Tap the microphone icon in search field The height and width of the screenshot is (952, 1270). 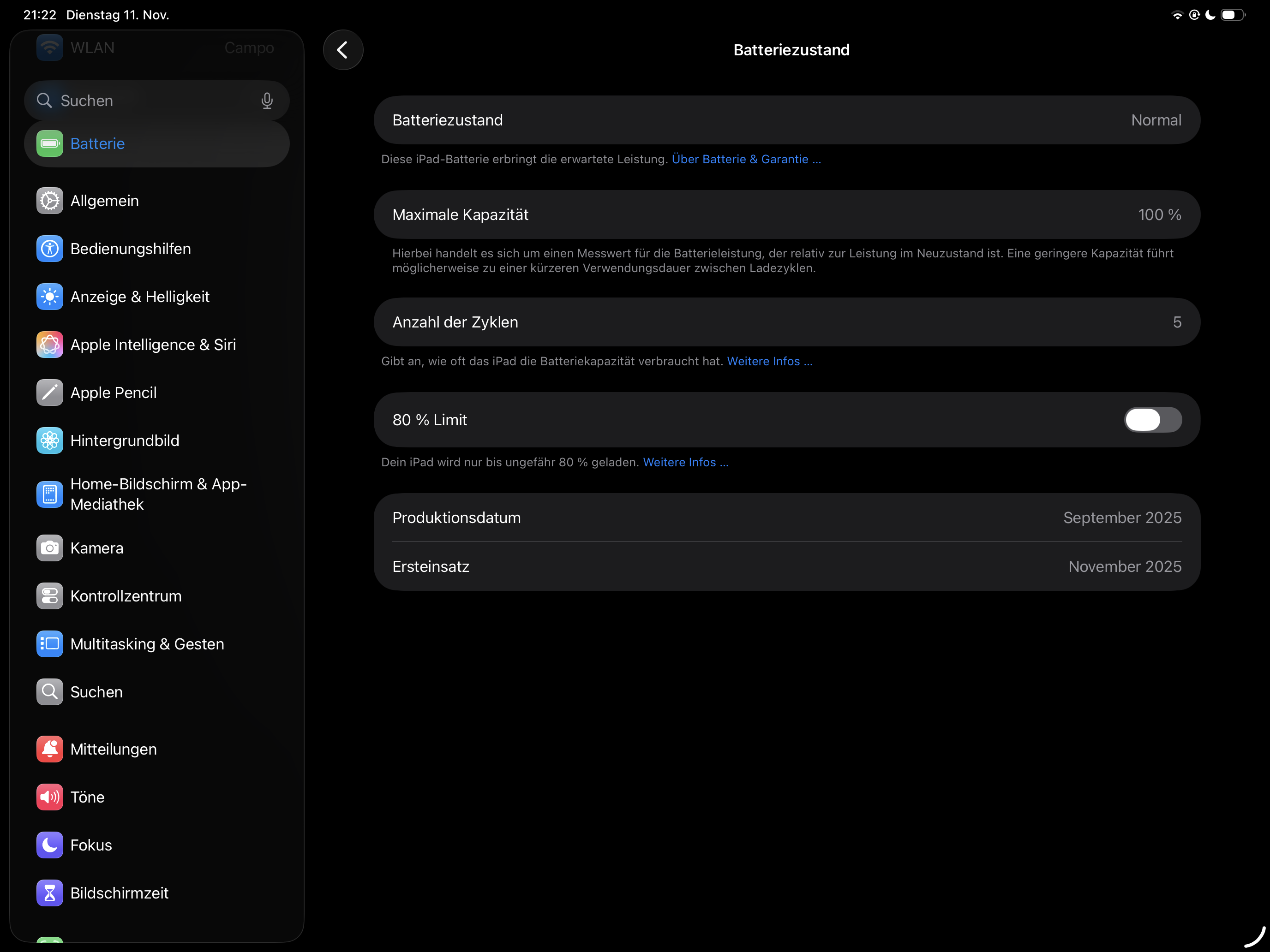pos(266,101)
